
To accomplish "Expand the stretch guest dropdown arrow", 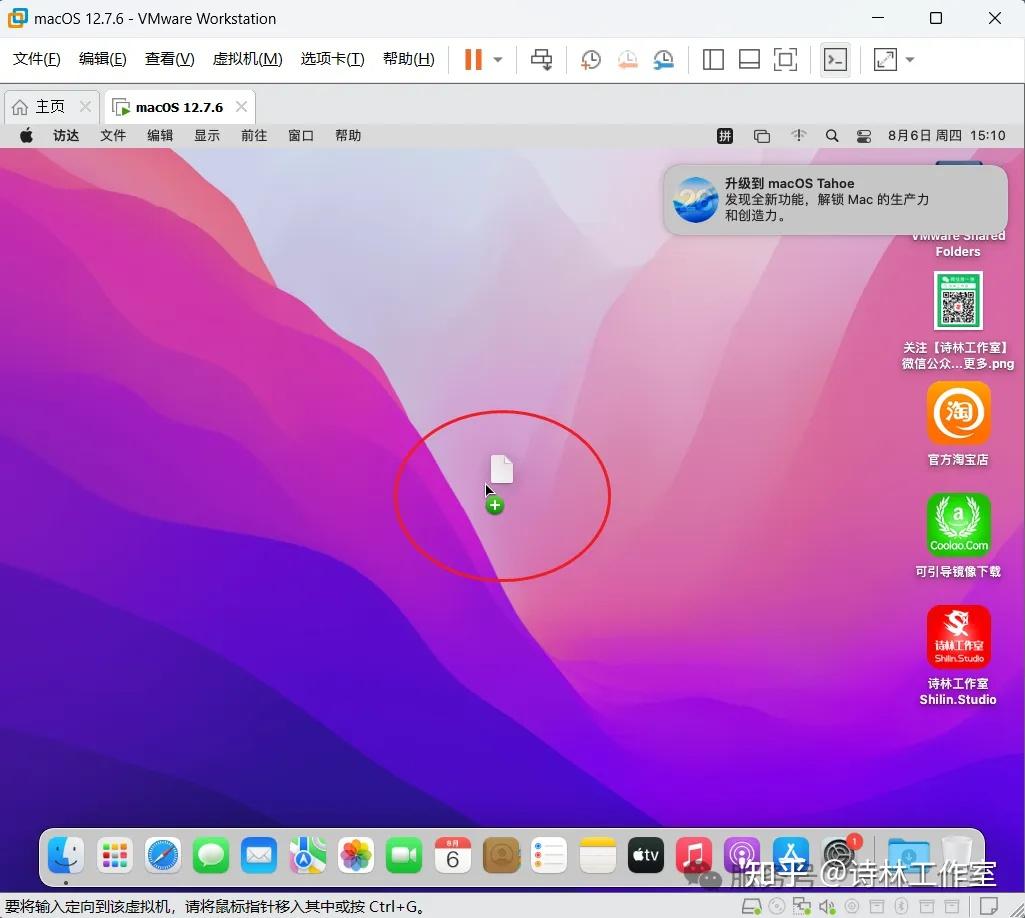I will point(909,60).
